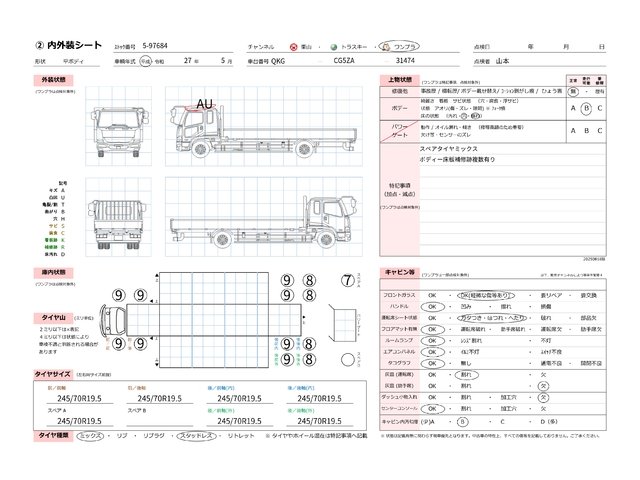
Task: Click the 特記事項 label
Action: [400, 185]
